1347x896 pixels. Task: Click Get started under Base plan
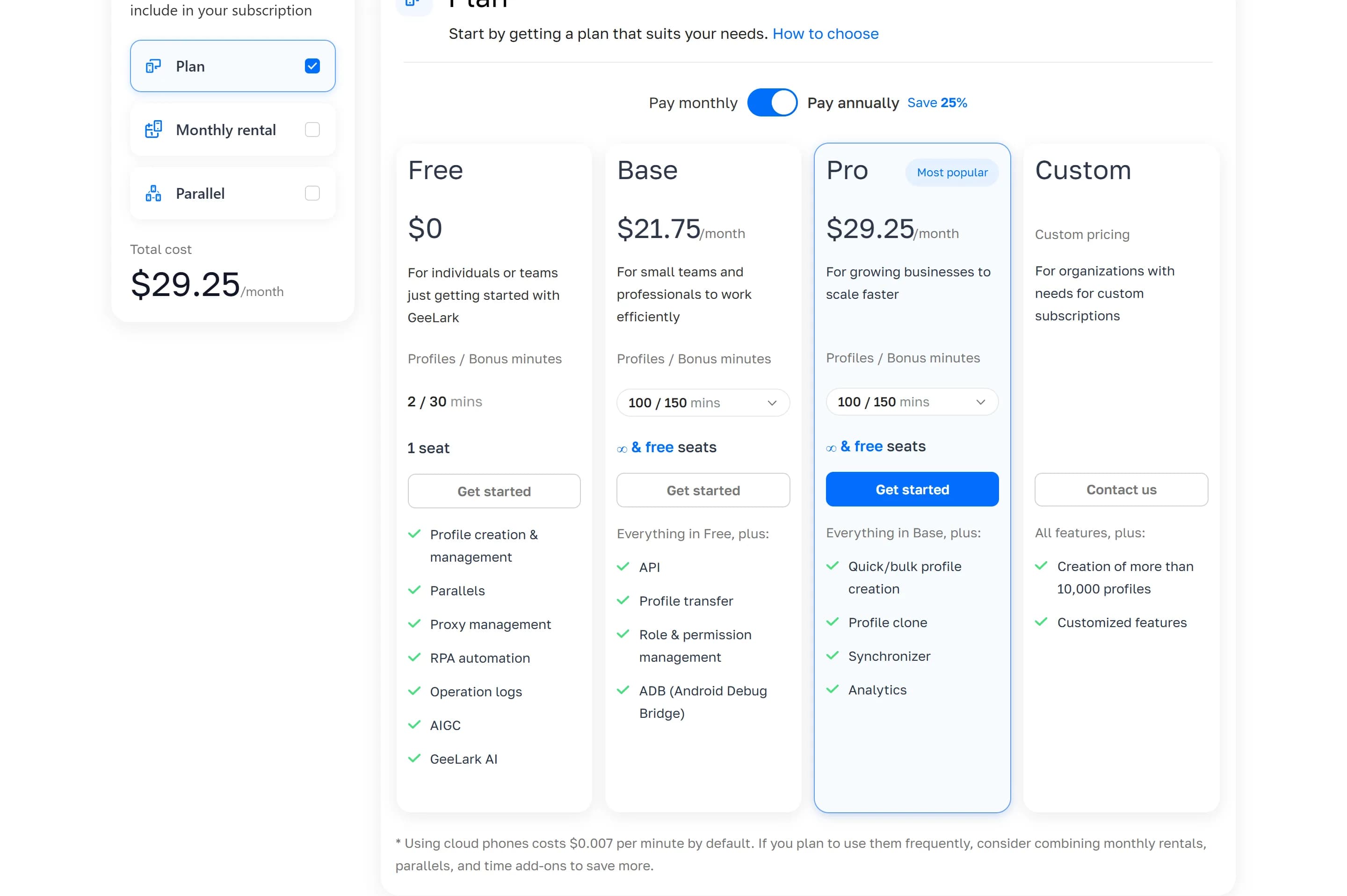point(703,490)
